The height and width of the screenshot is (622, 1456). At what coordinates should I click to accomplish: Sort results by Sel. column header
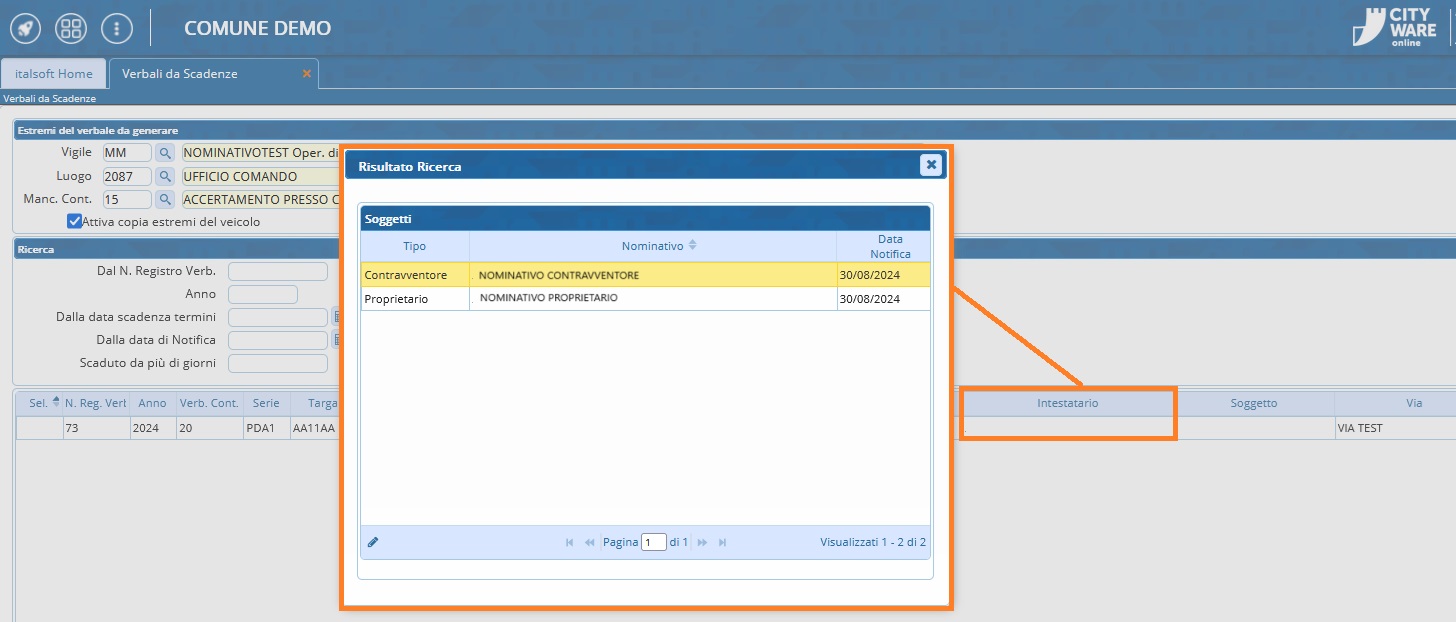(x=40, y=403)
